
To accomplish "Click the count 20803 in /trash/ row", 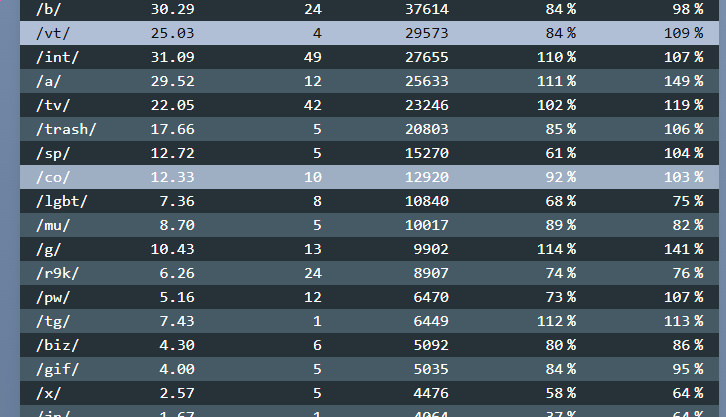I will (x=427, y=129).
